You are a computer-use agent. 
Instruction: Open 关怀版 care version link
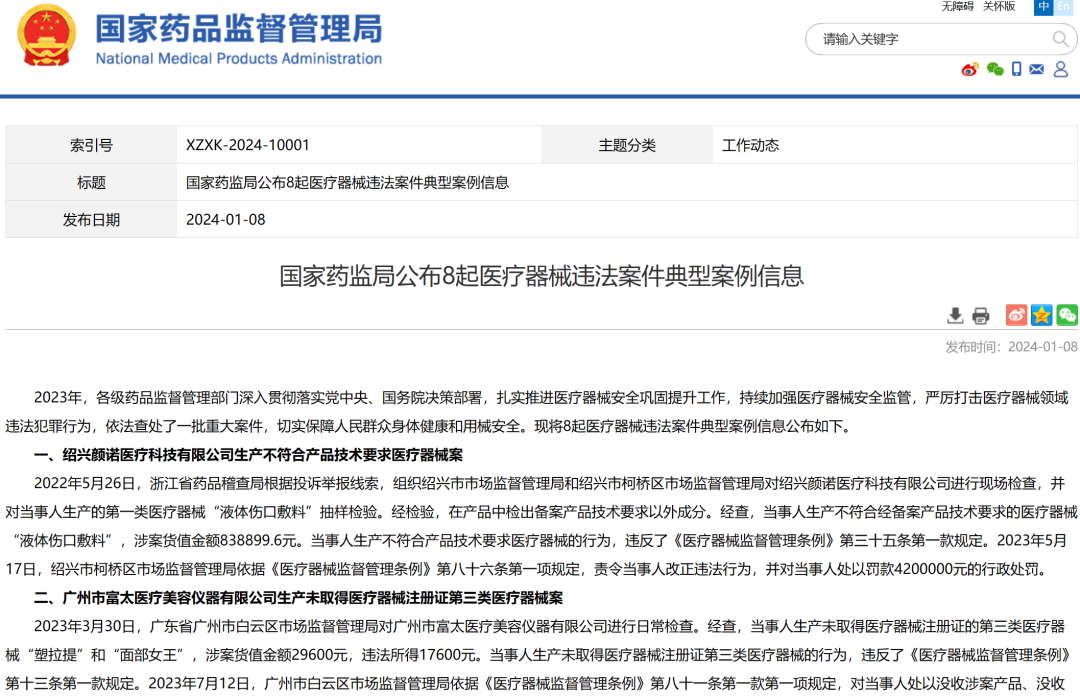click(999, 6)
